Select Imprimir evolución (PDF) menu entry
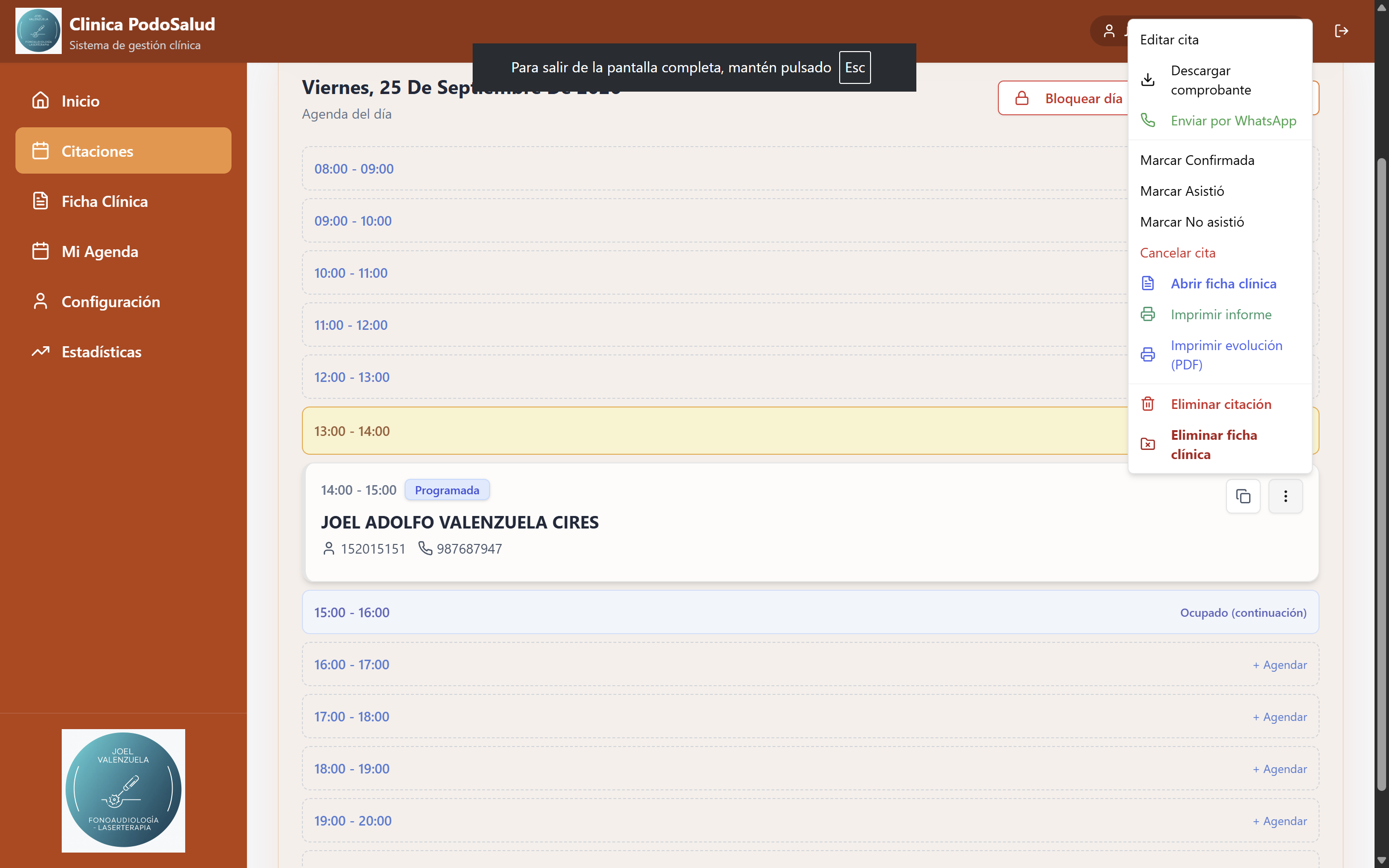This screenshot has height=868, width=1389. [1220, 355]
